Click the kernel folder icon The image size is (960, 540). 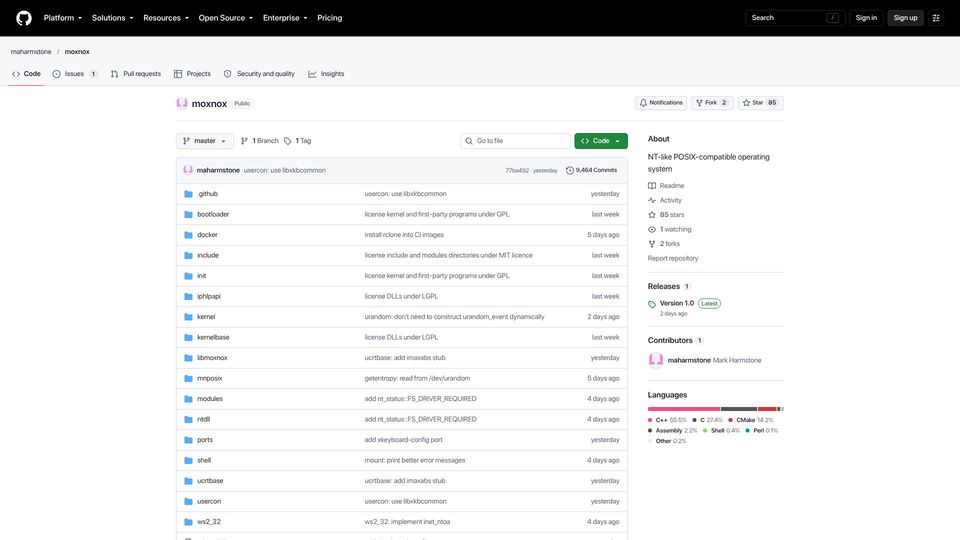[x=189, y=317]
